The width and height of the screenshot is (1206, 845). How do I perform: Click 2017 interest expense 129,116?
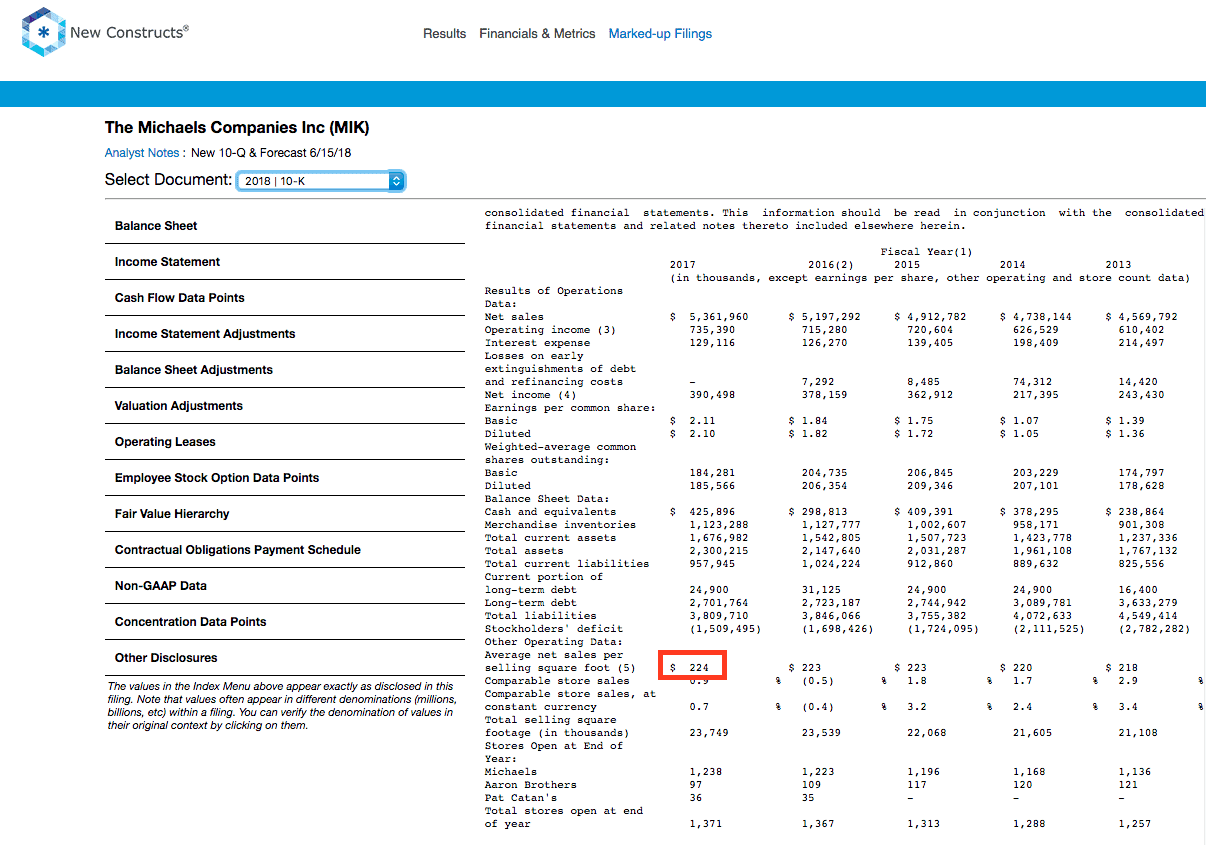click(712, 343)
